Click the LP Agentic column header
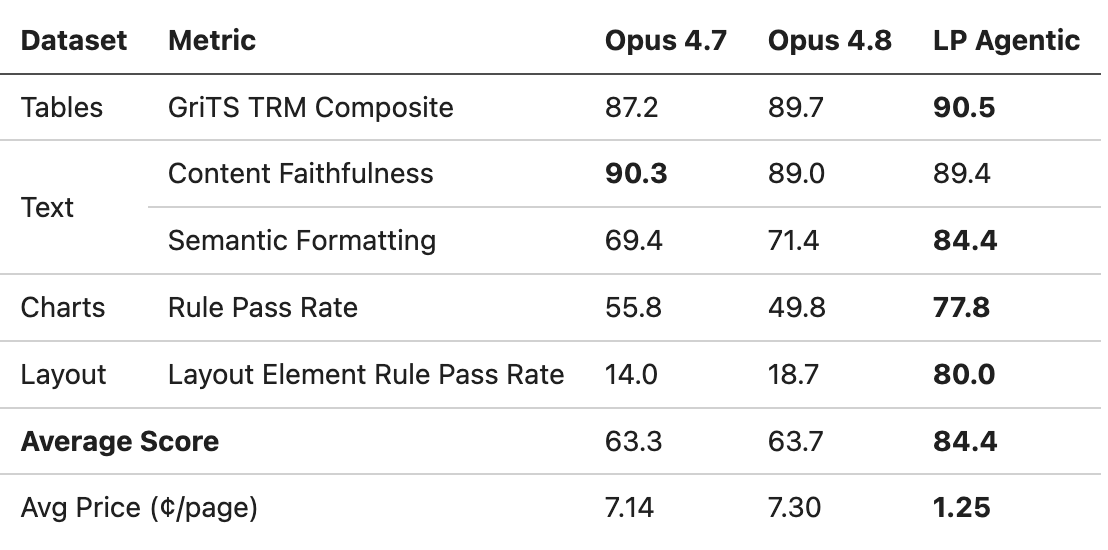Image resolution: width=1108 pixels, height=550 pixels. pyautogui.click(x=1006, y=40)
